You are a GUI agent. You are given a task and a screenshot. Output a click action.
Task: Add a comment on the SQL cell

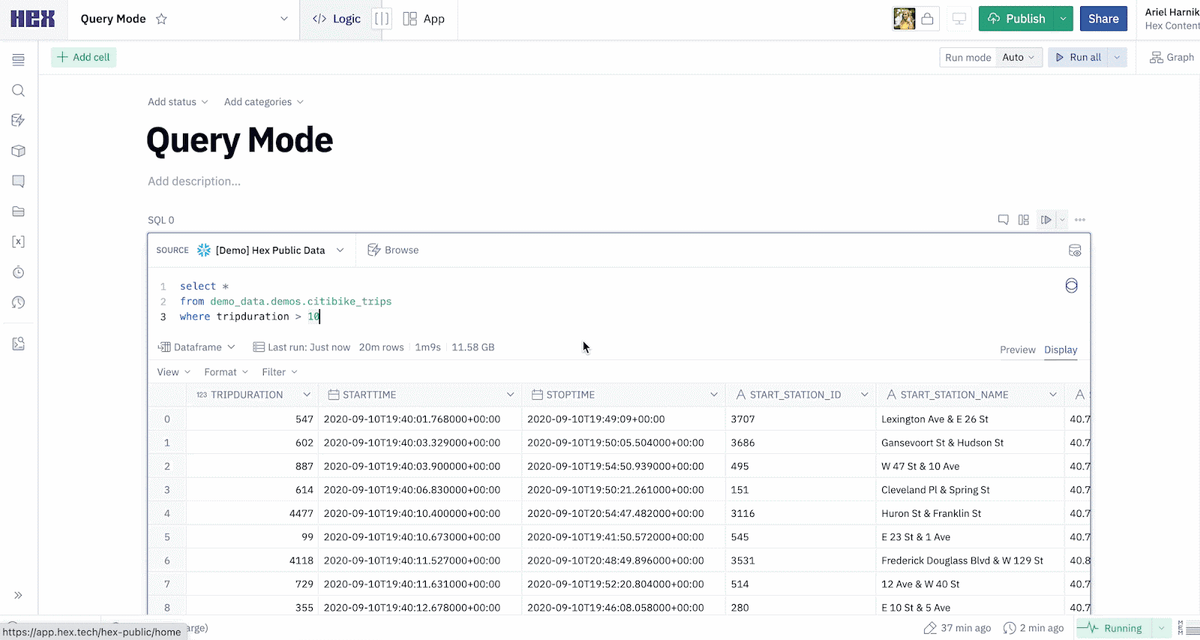pos(1003,220)
